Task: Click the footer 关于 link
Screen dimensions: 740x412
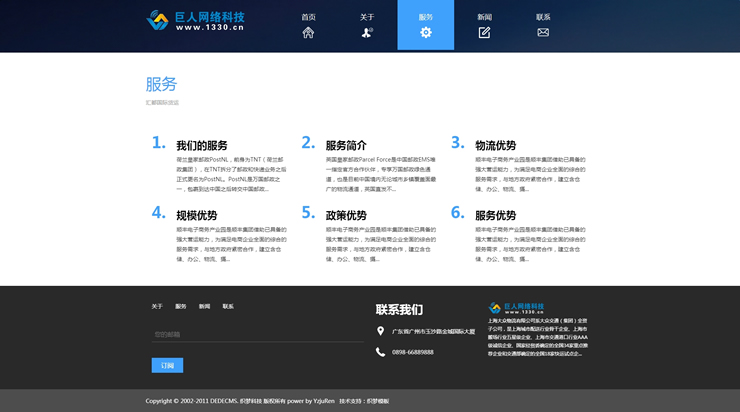Action: tap(157, 306)
